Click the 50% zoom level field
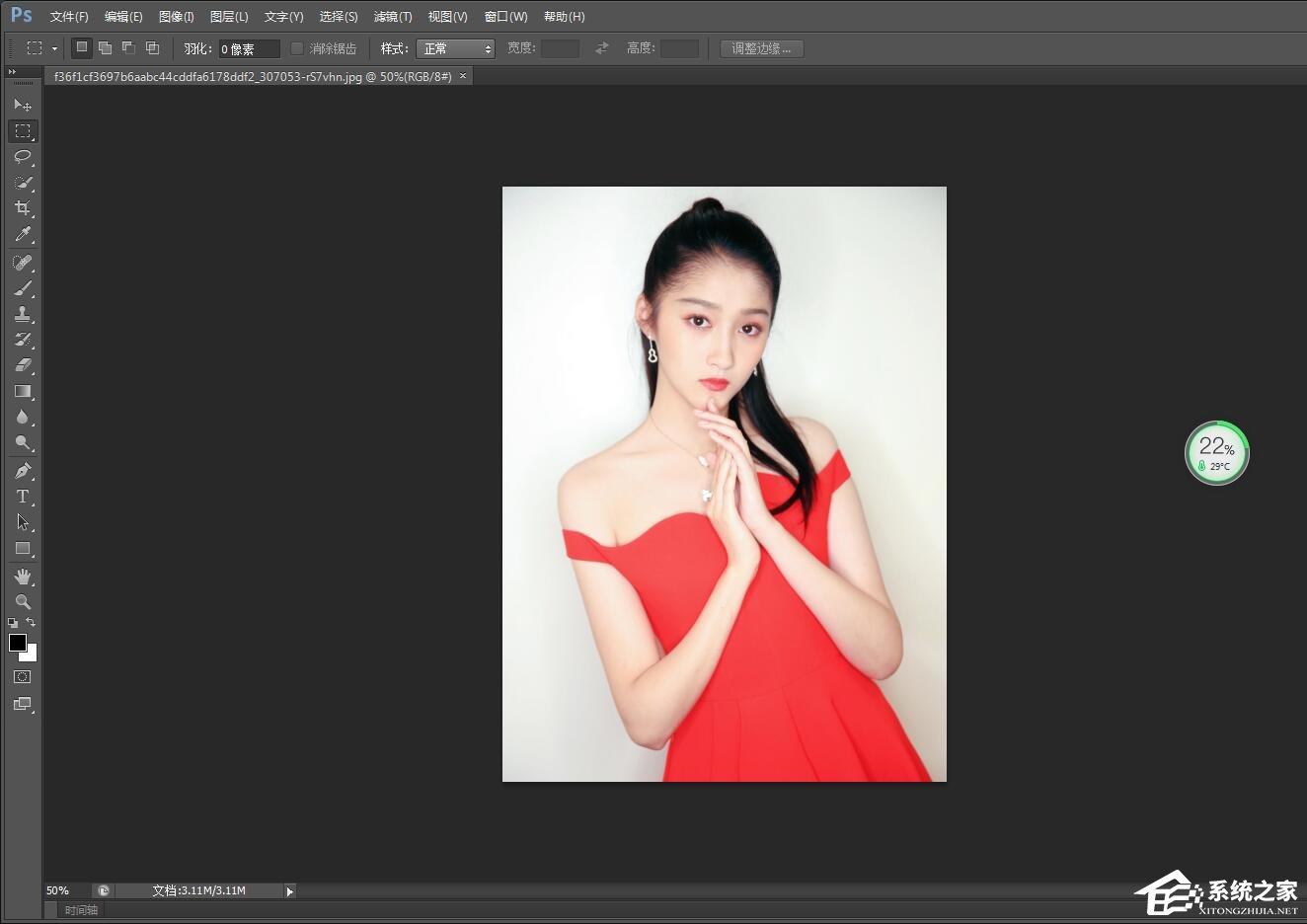The height and width of the screenshot is (924, 1307). 57,890
